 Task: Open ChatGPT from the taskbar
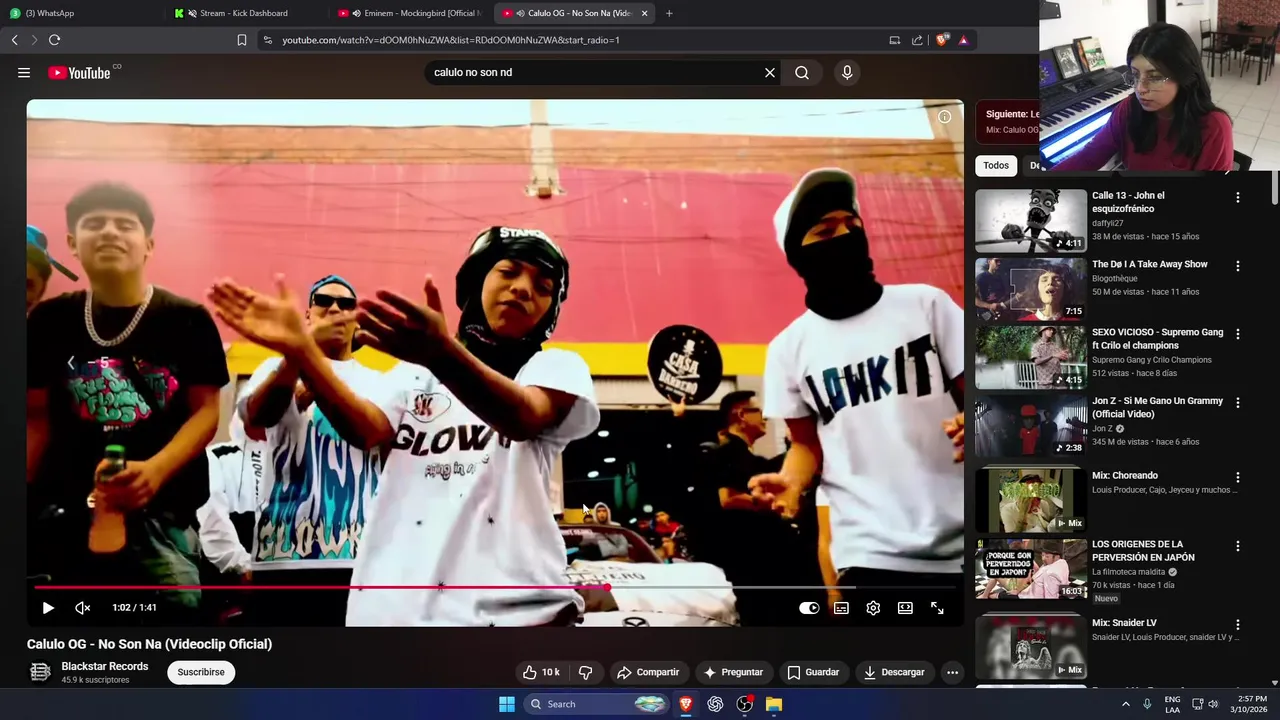715,704
